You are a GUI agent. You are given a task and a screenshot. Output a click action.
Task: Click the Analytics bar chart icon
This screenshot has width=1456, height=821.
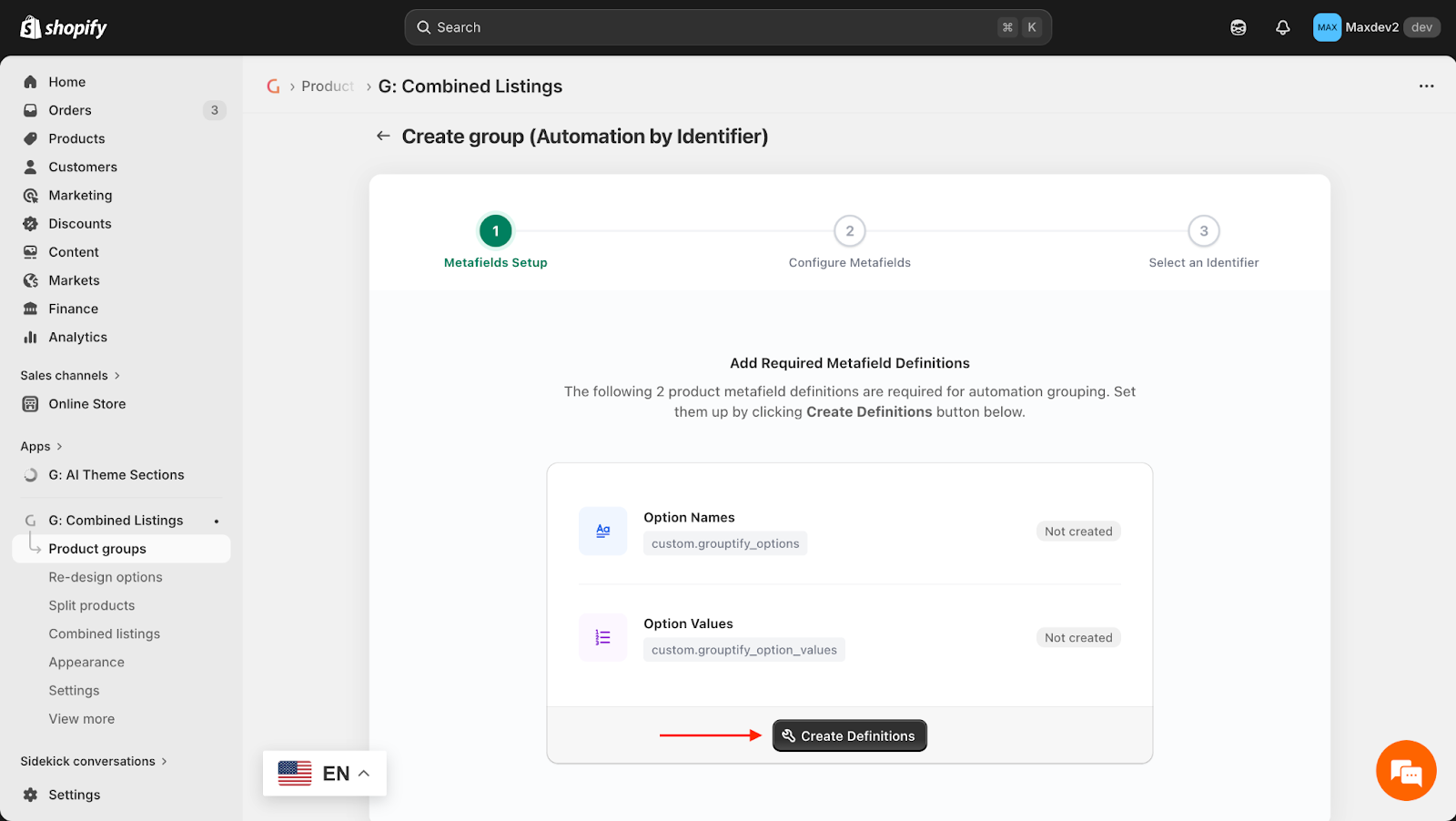pyautogui.click(x=30, y=337)
